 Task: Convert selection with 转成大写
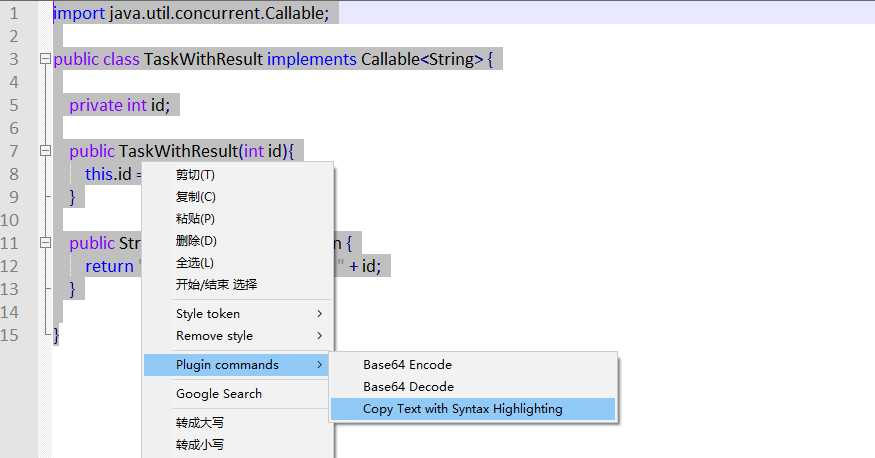(x=199, y=423)
